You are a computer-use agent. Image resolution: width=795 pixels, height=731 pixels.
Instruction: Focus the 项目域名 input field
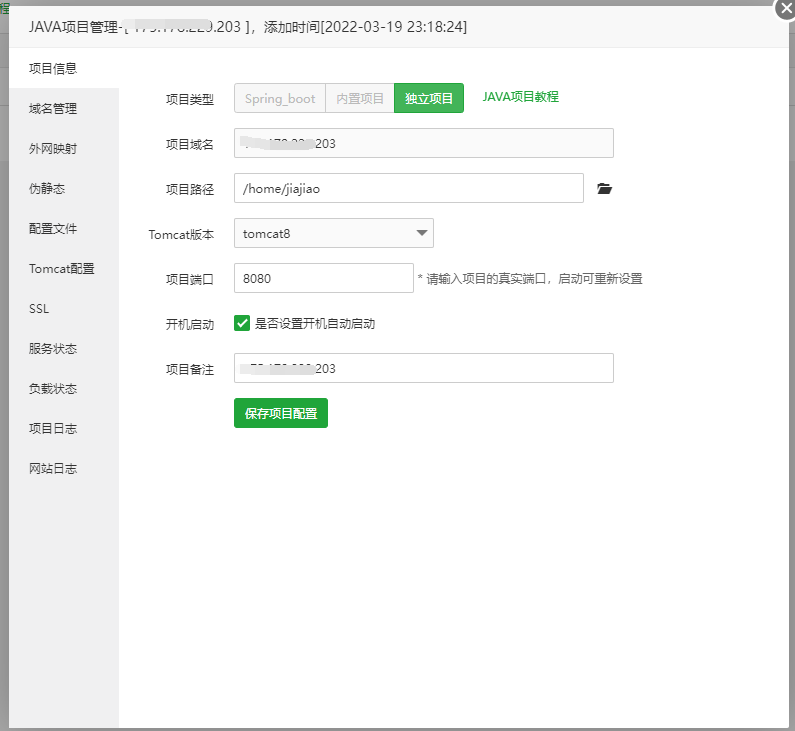(424, 143)
